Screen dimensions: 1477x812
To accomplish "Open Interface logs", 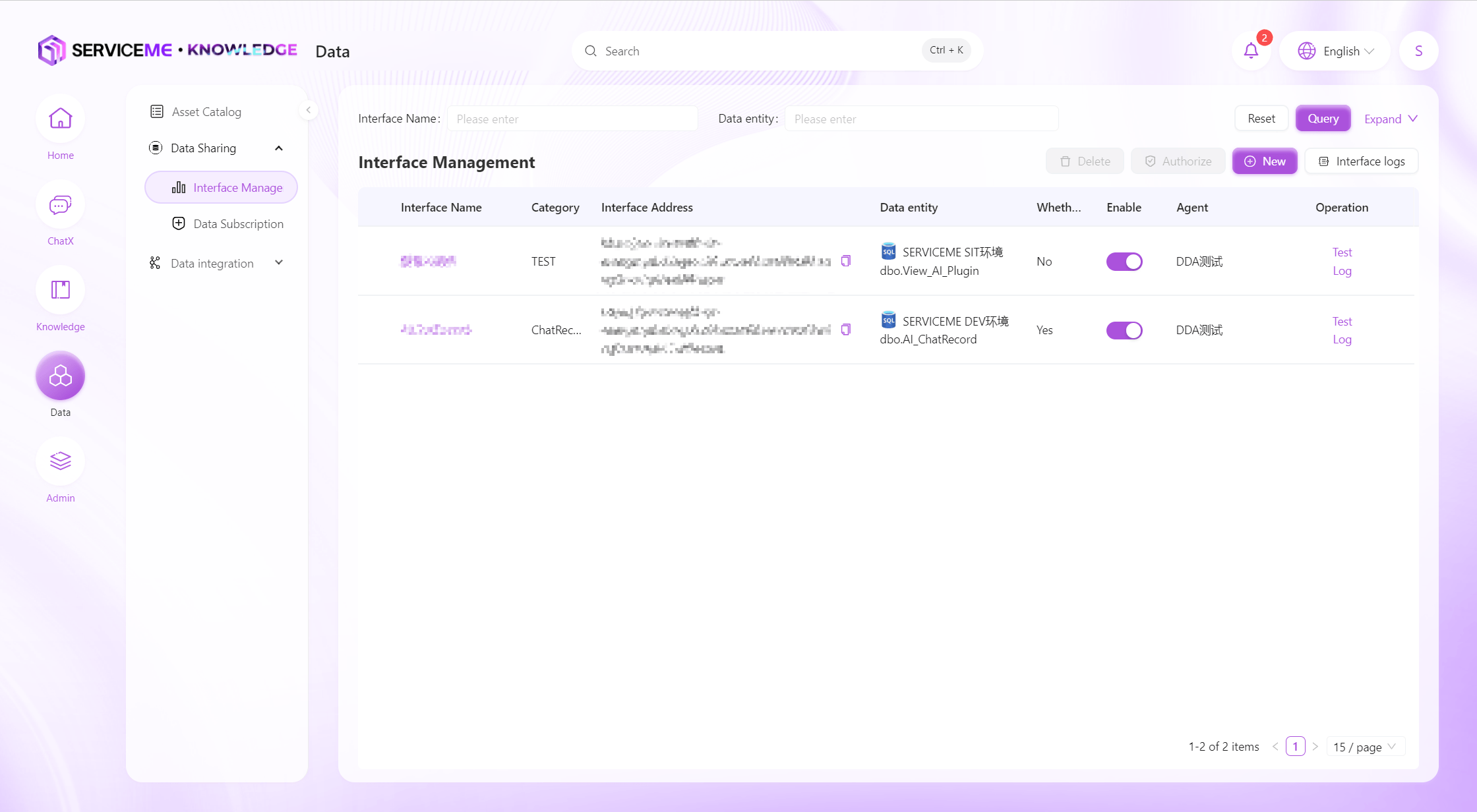I will 1361,161.
